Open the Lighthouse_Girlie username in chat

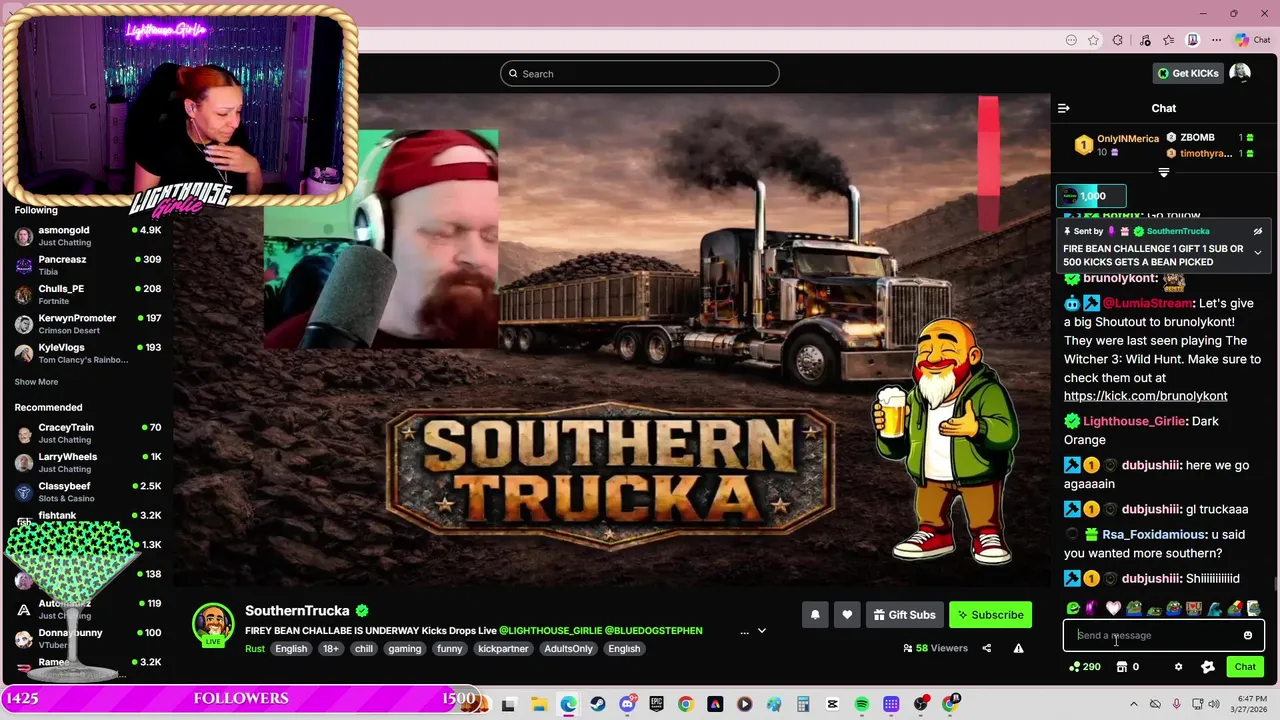(x=1134, y=421)
